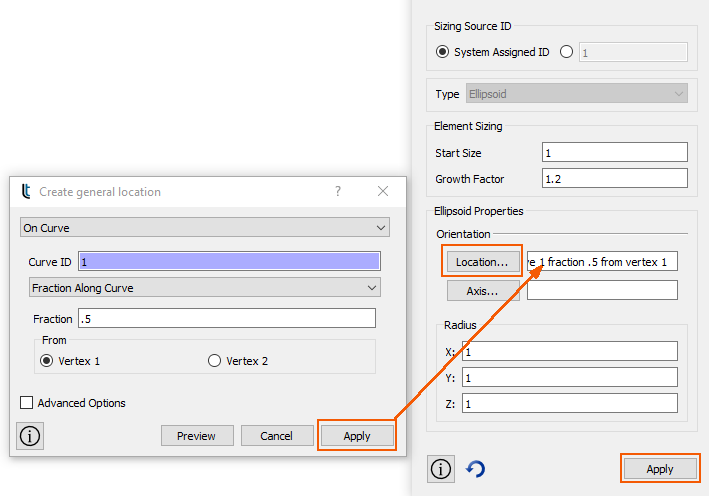This screenshot has height=496, width=709.
Task: Expand the Fraction Along Curve dropdown
Action: pyautogui.click(x=204, y=288)
